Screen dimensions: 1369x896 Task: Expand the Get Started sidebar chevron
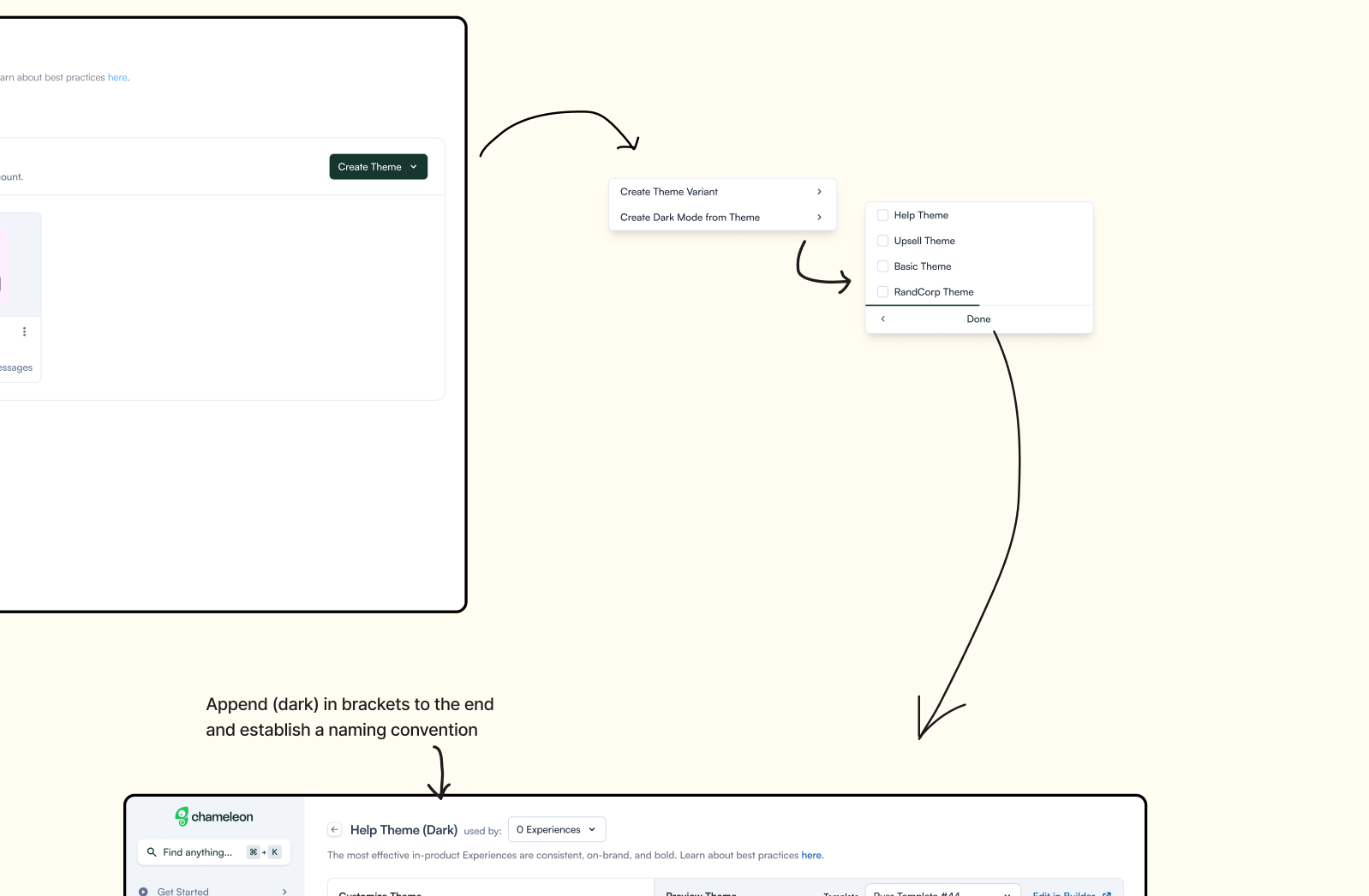[284, 892]
